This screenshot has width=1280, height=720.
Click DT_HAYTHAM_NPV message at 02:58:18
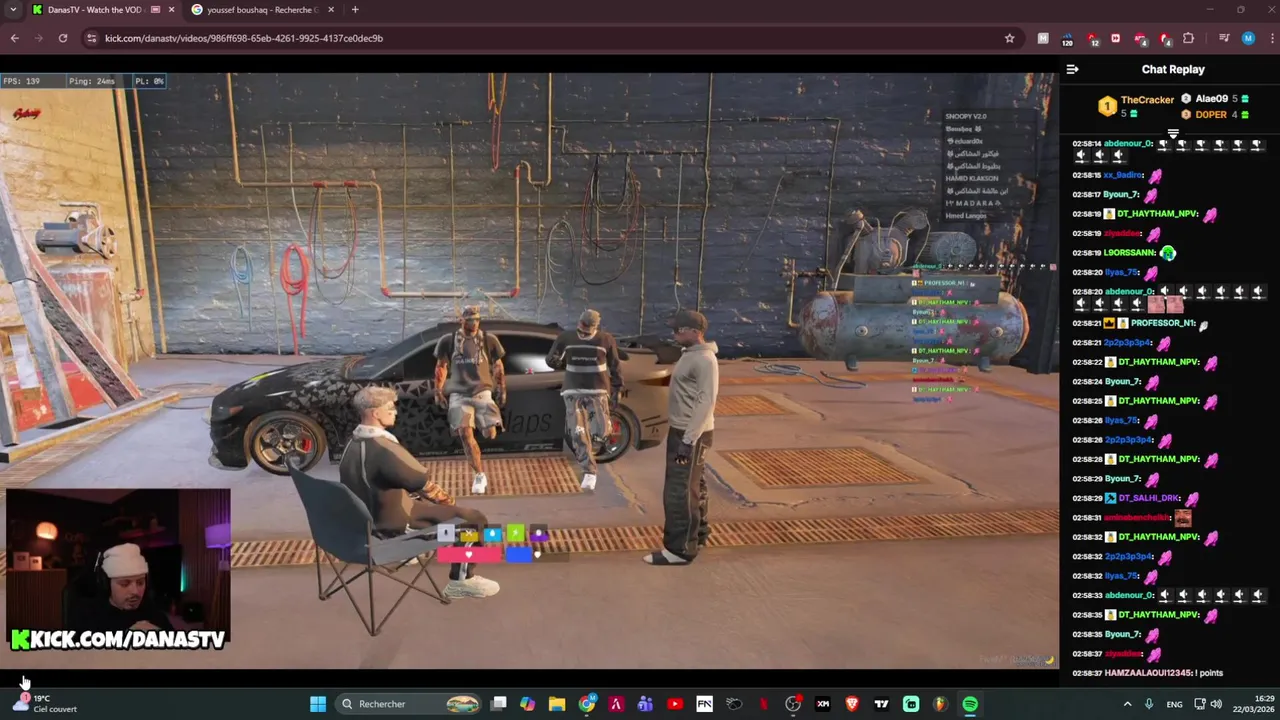coord(1146,214)
